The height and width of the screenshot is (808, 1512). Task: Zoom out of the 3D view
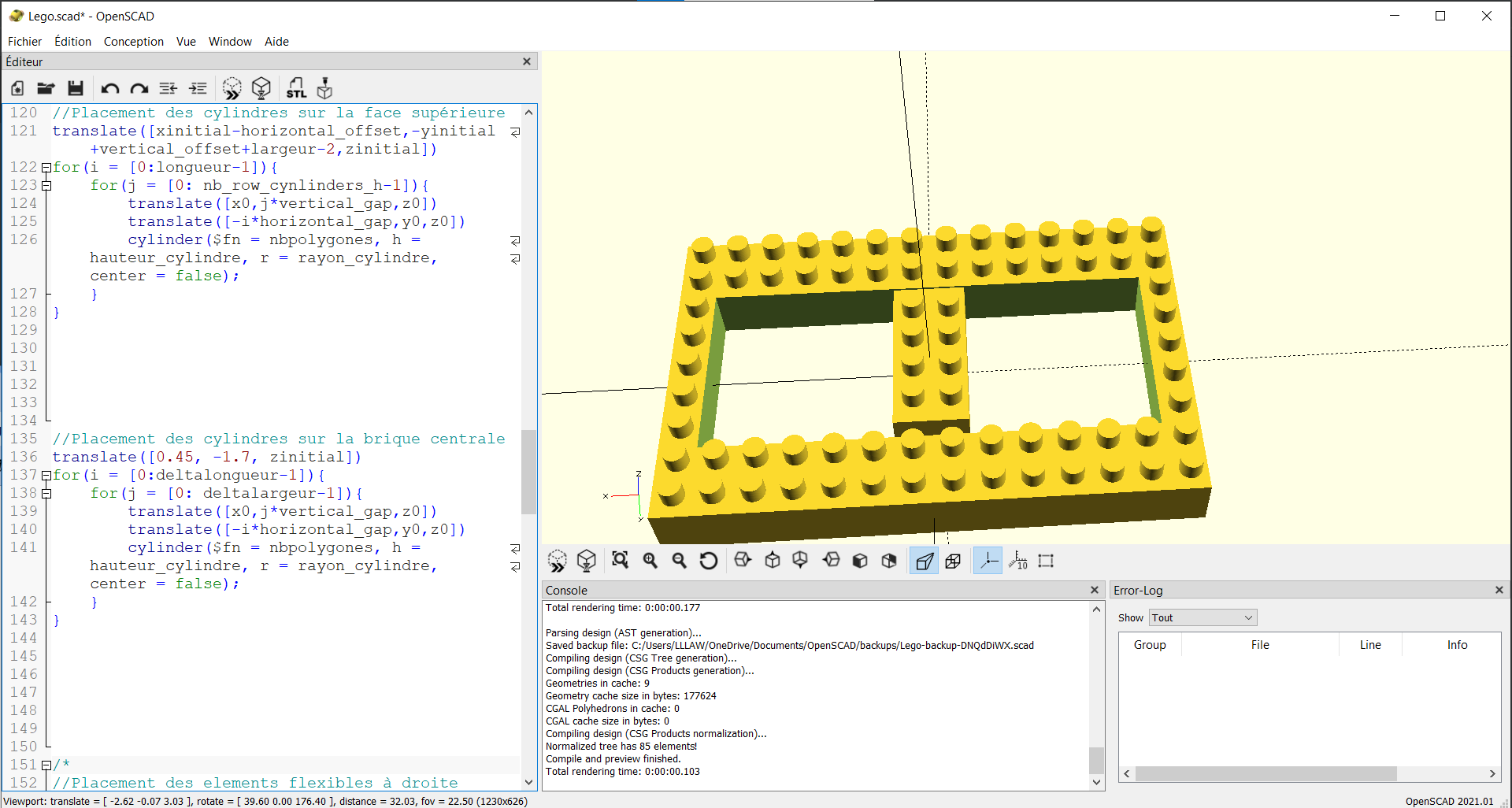coord(680,561)
